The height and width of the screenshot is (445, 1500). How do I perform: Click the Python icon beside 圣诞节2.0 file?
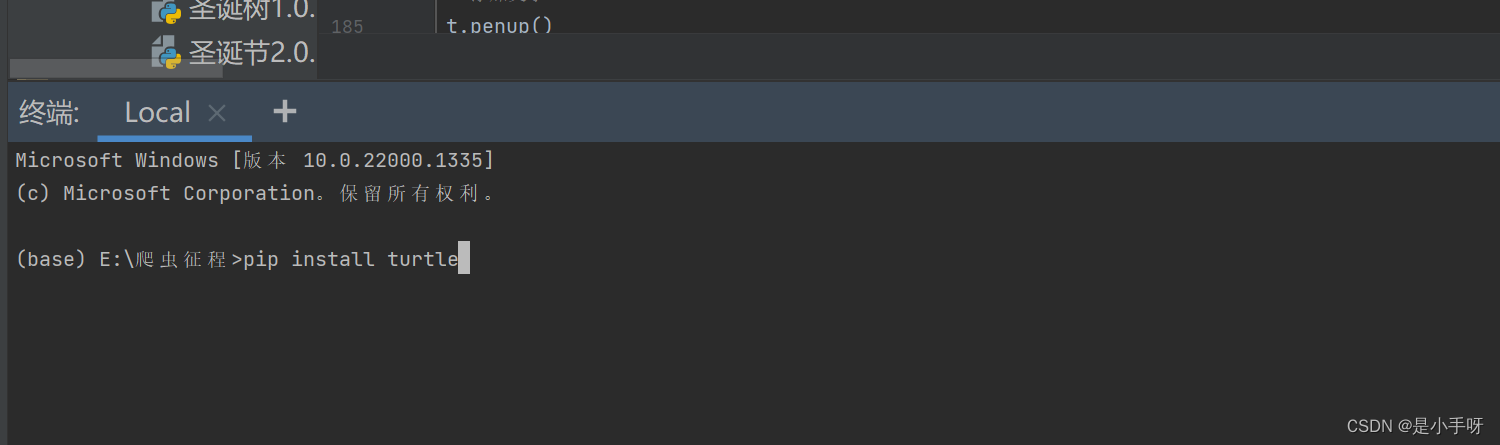(x=166, y=52)
